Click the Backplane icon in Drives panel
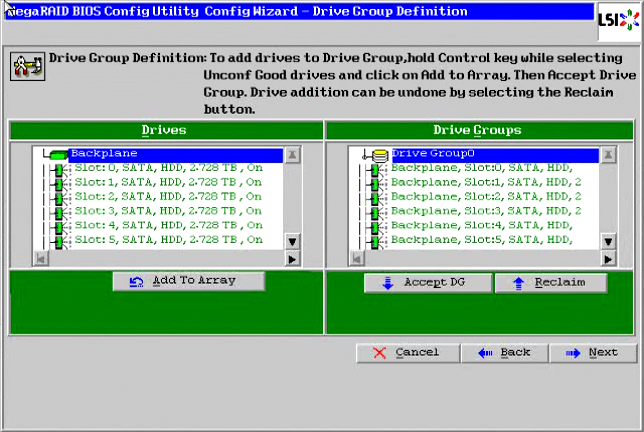The height and width of the screenshot is (432, 644). pyautogui.click(x=57, y=155)
